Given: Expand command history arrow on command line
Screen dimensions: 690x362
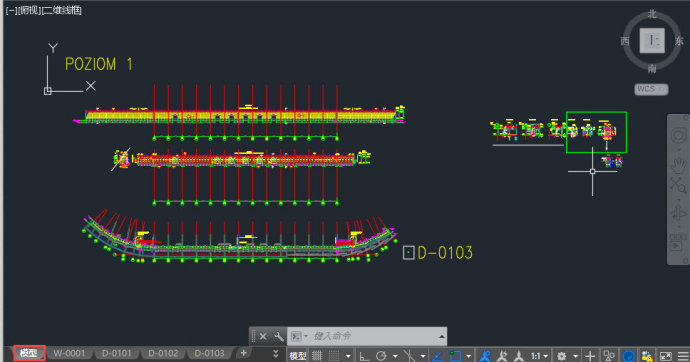Looking at the screenshot, I should [x=441, y=336].
